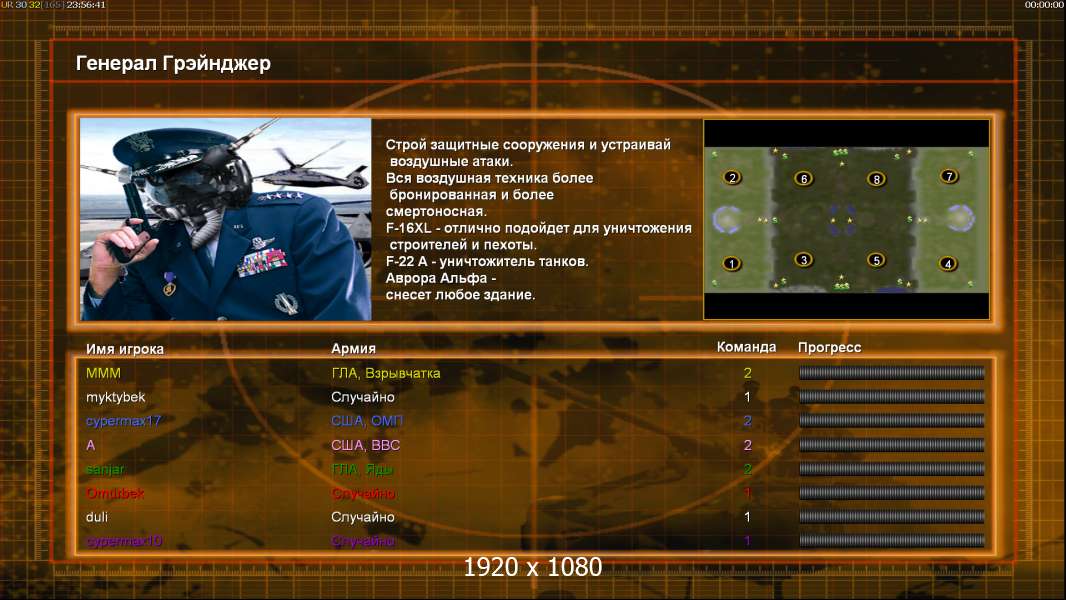Pick start position 5 on the minimap
This screenshot has width=1066, height=600.
click(876, 260)
